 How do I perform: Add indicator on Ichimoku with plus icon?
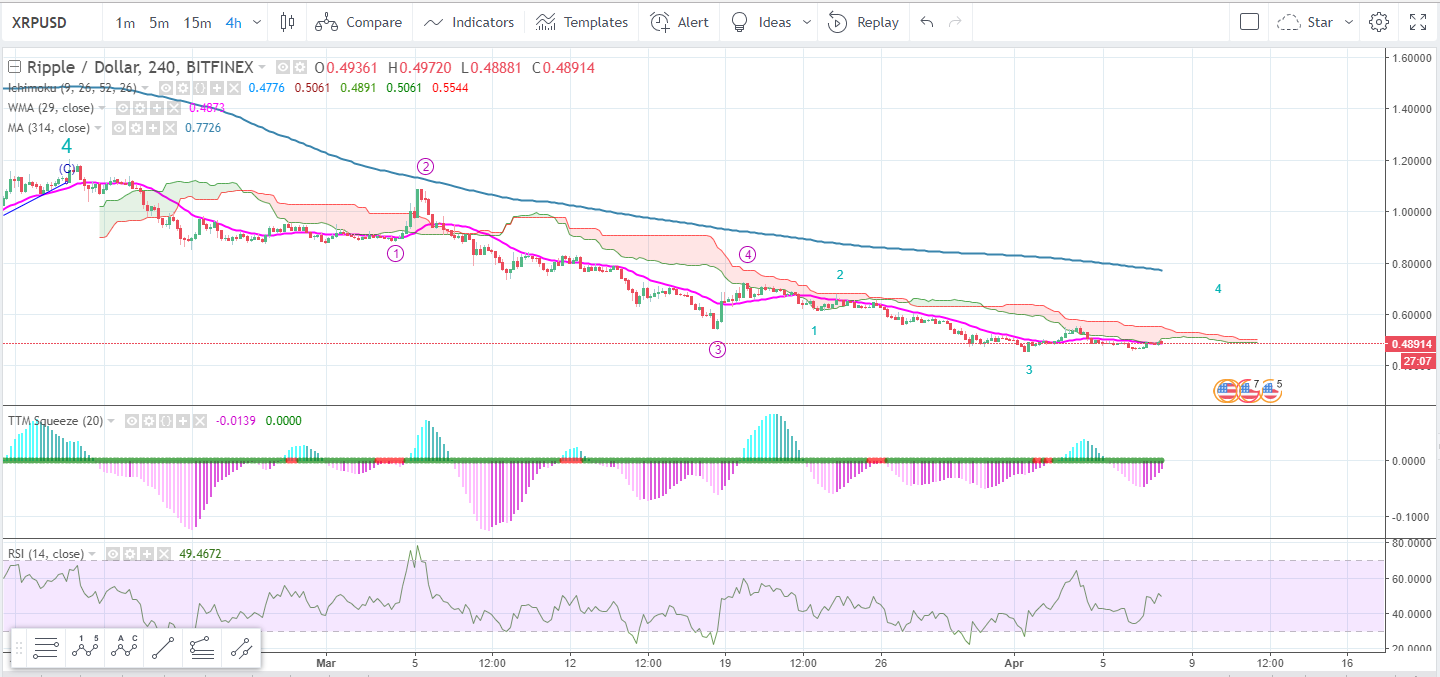pyautogui.click(x=217, y=88)
